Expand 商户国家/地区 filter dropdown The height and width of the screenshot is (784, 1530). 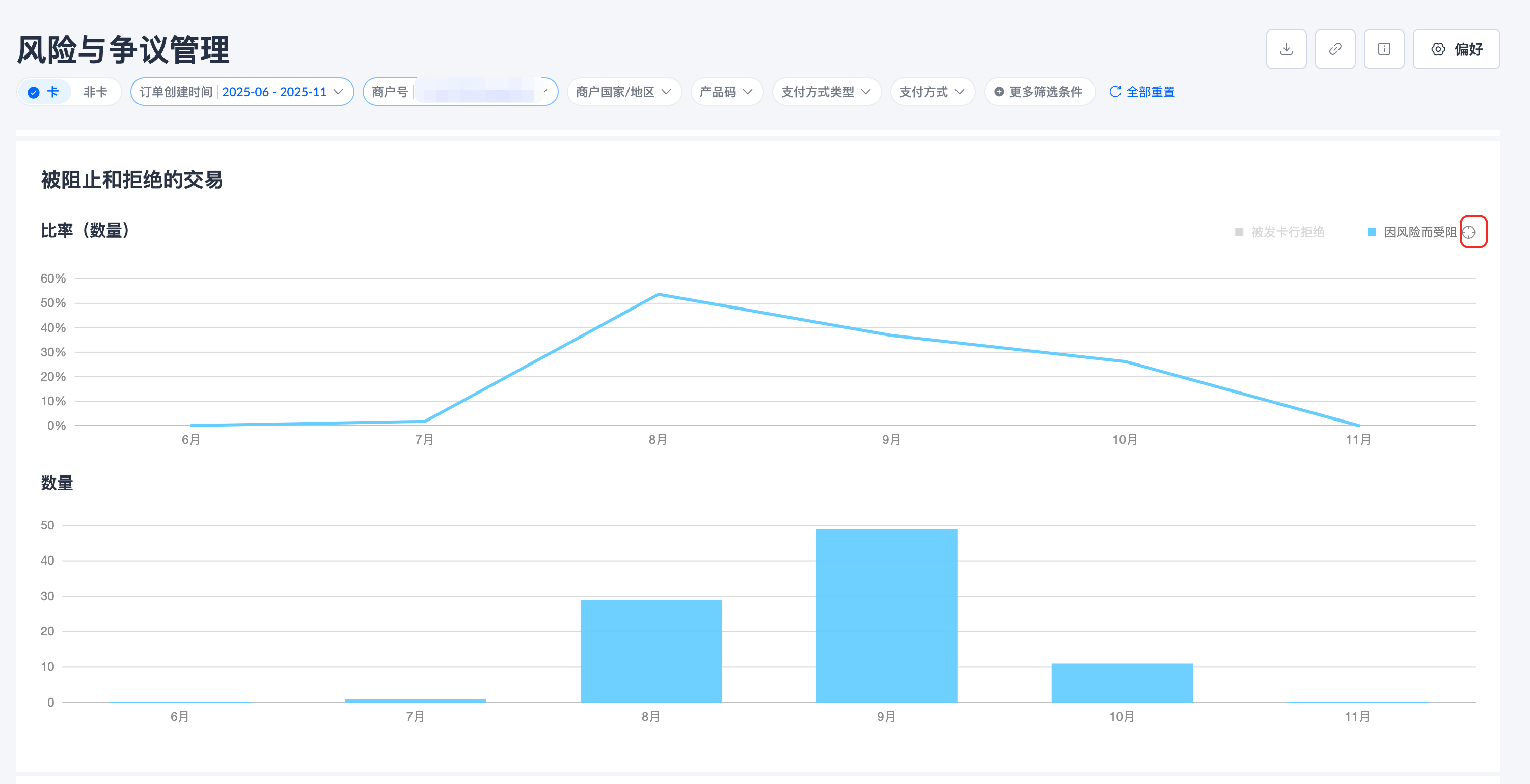[623, 92]
